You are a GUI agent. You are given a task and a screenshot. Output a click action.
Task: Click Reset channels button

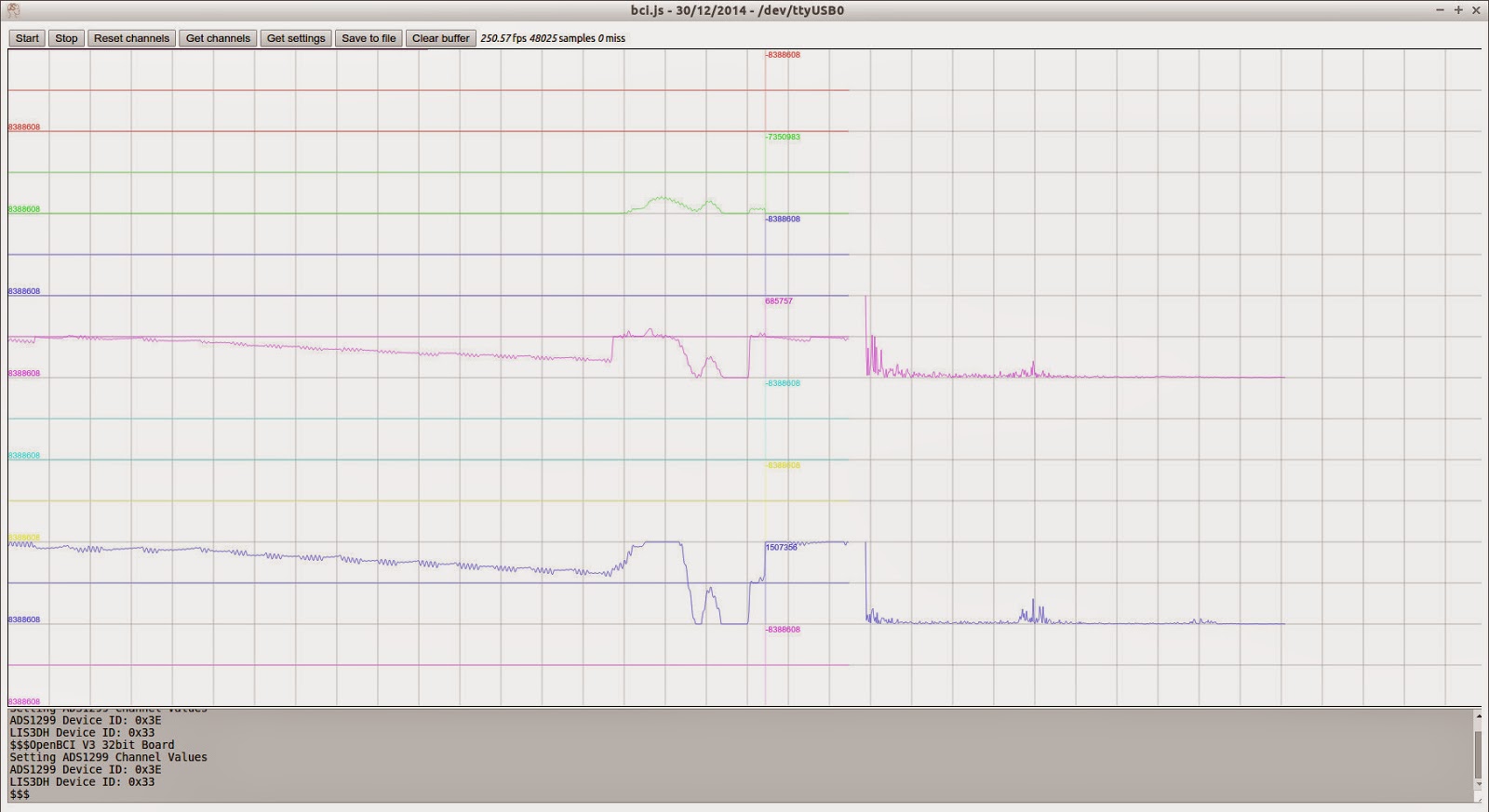click(131, 38)
